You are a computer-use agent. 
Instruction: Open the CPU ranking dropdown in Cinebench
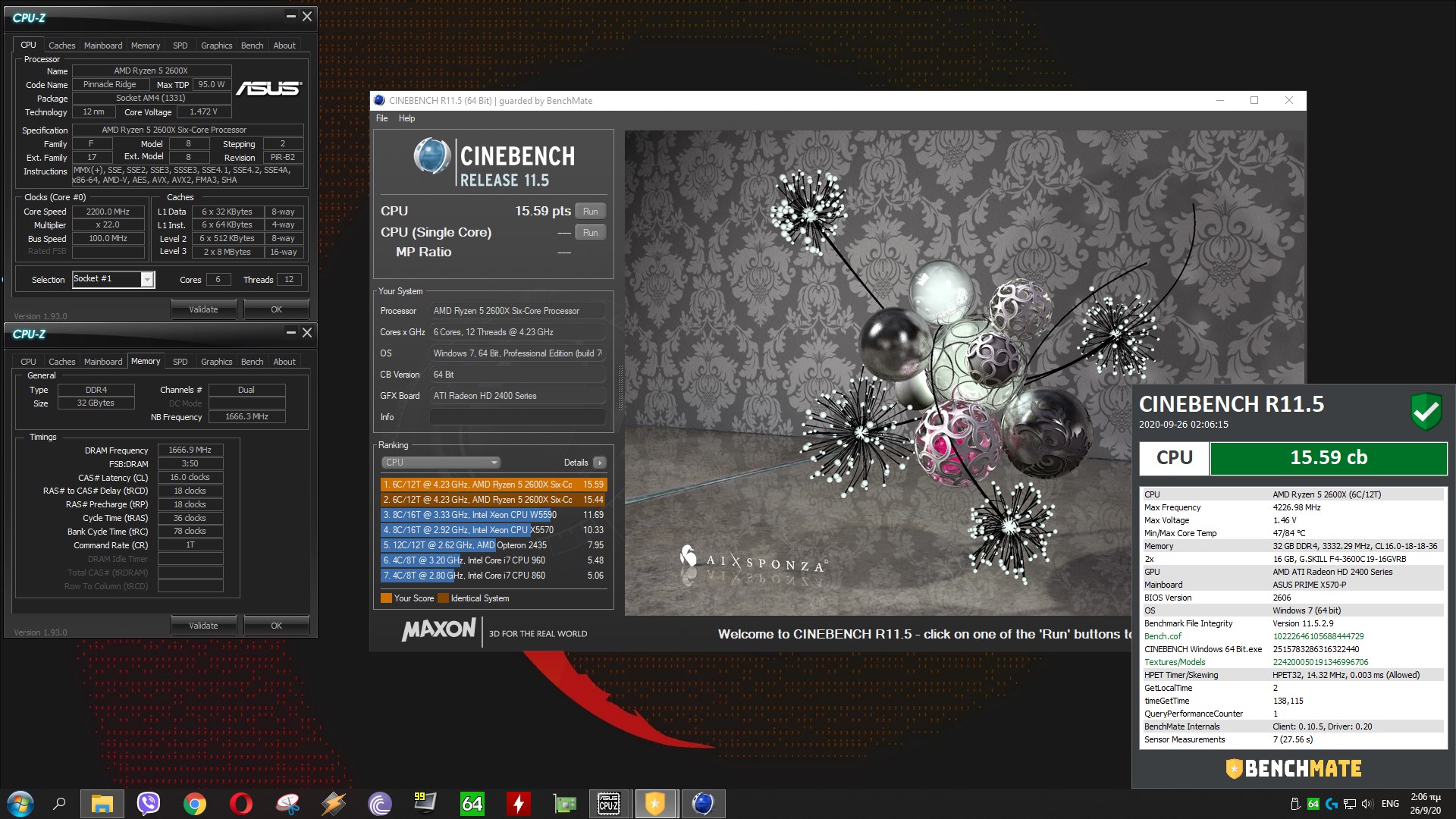click(441, 463)
